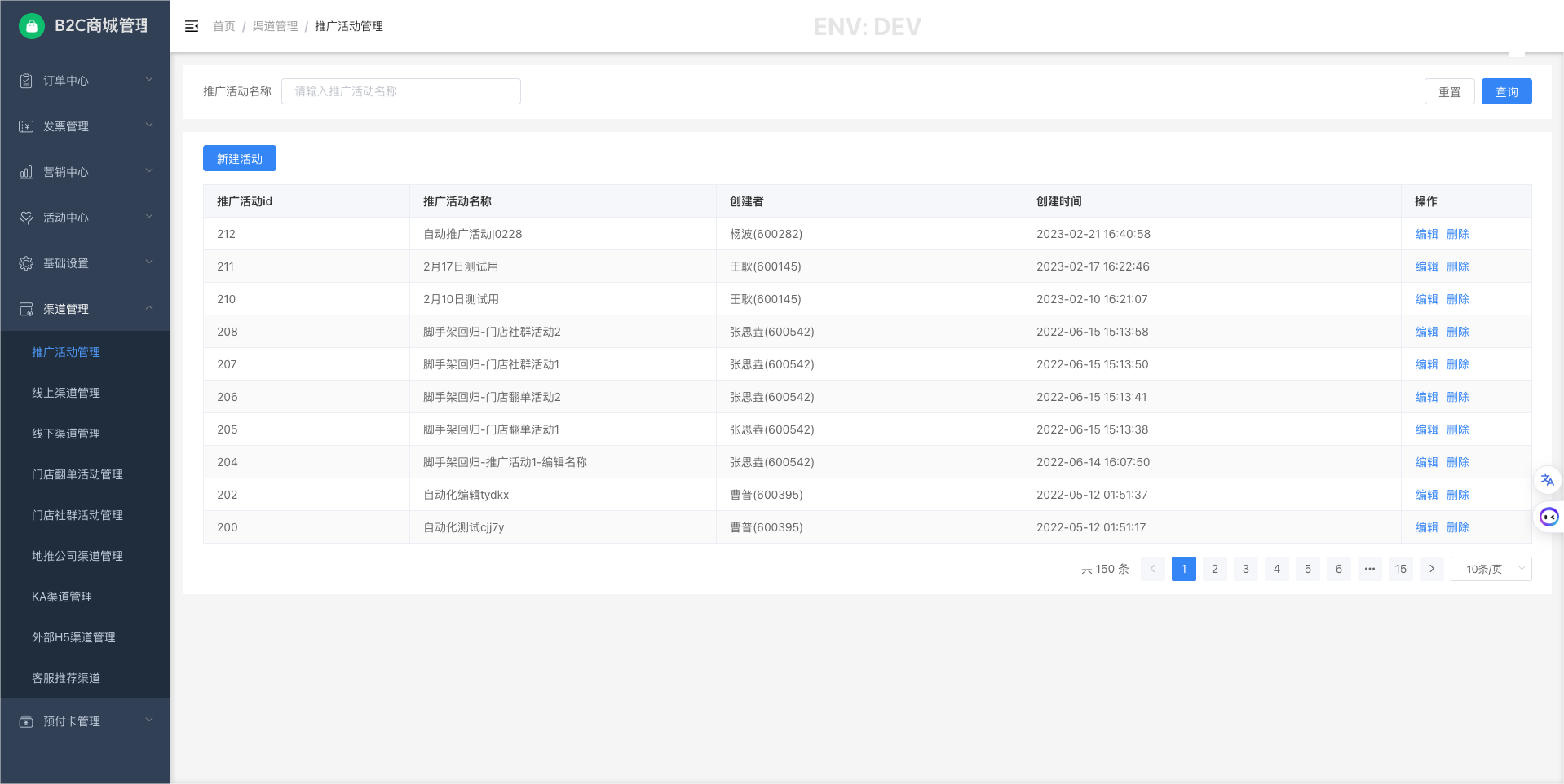Click the 共 150 条 total count
Screen dimensions: 1564x784
tap(1105, 569)
